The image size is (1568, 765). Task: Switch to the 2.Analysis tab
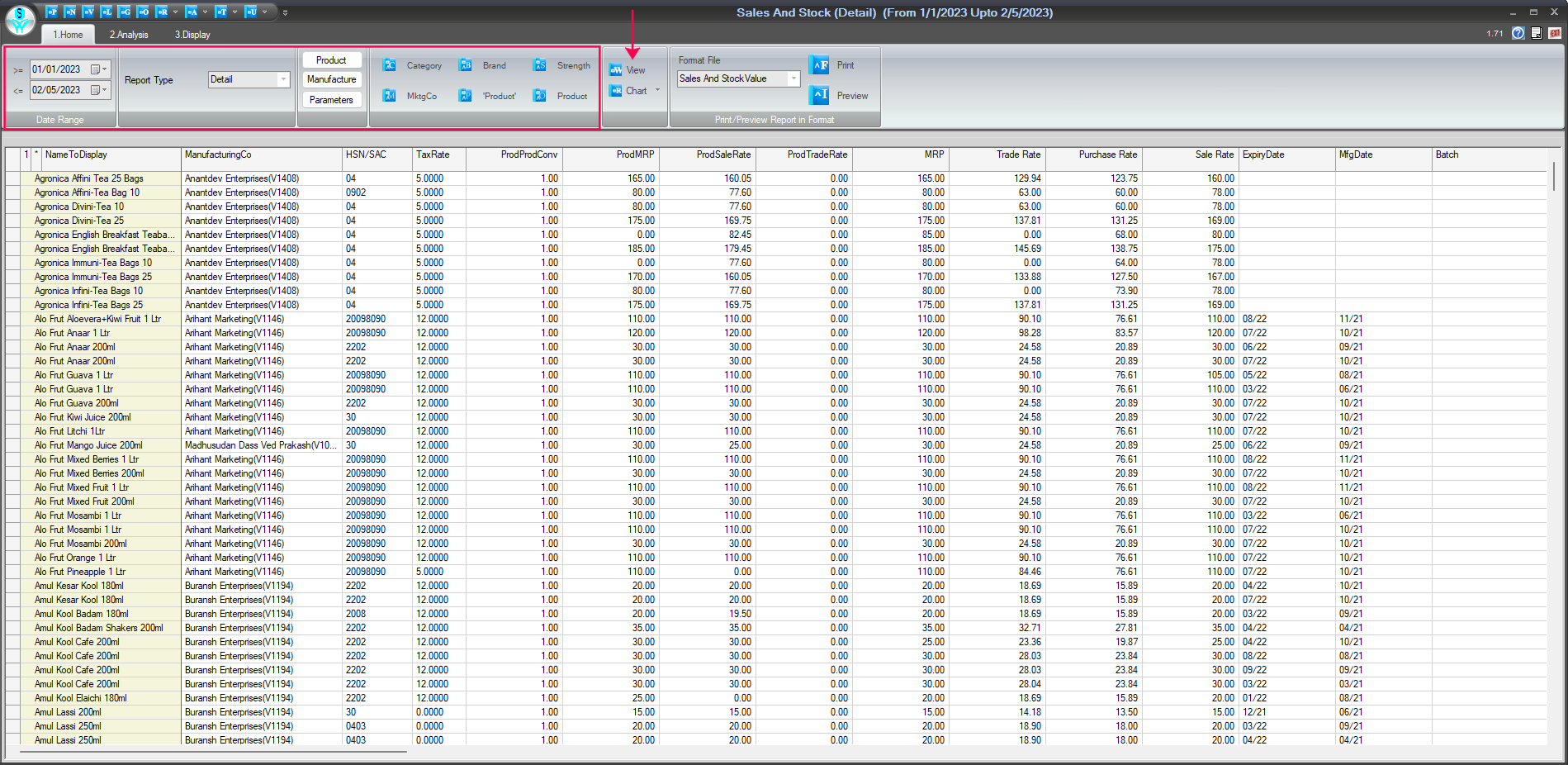pyautogui.click(x=129, y=35)
